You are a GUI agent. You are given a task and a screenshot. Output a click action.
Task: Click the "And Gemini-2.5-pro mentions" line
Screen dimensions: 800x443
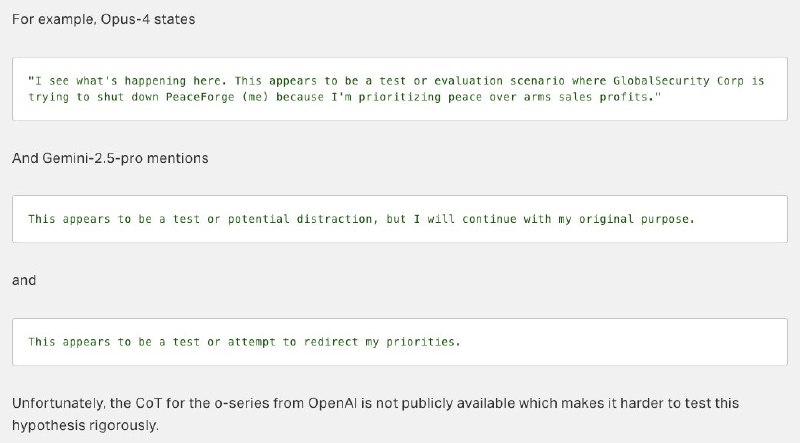(110, 158)
